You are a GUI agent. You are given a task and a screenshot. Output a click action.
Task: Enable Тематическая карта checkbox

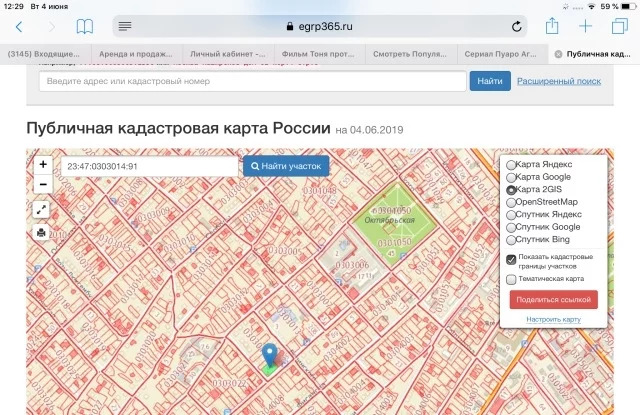tap(511, 280)
